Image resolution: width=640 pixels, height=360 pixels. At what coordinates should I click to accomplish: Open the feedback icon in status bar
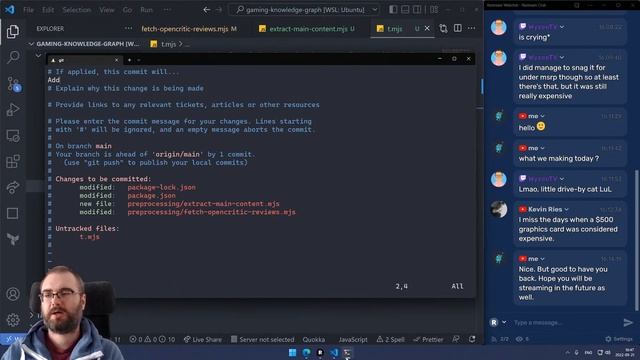coord(456,339)
